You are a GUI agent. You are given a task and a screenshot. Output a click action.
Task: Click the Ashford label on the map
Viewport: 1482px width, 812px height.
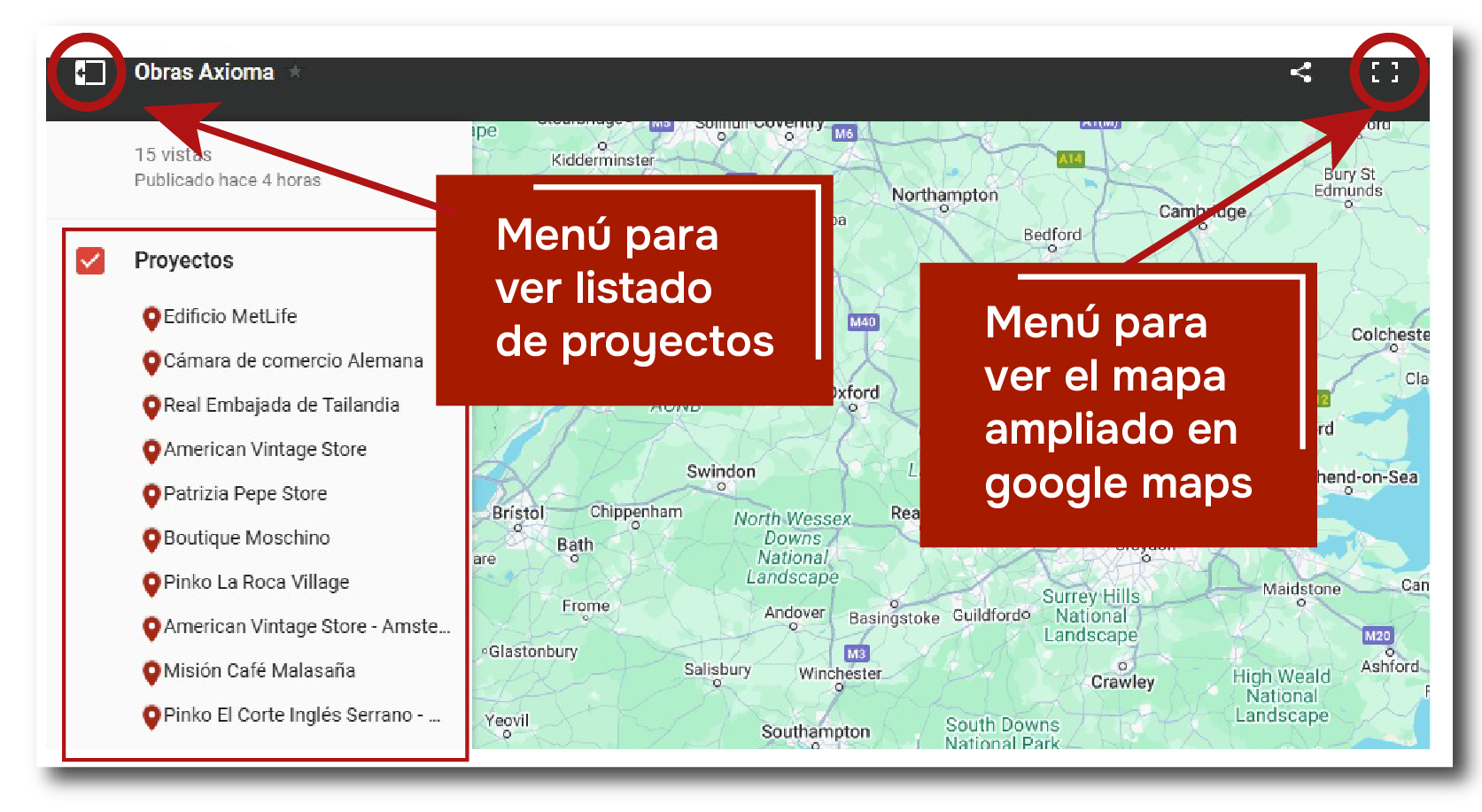coord(1390,667)
